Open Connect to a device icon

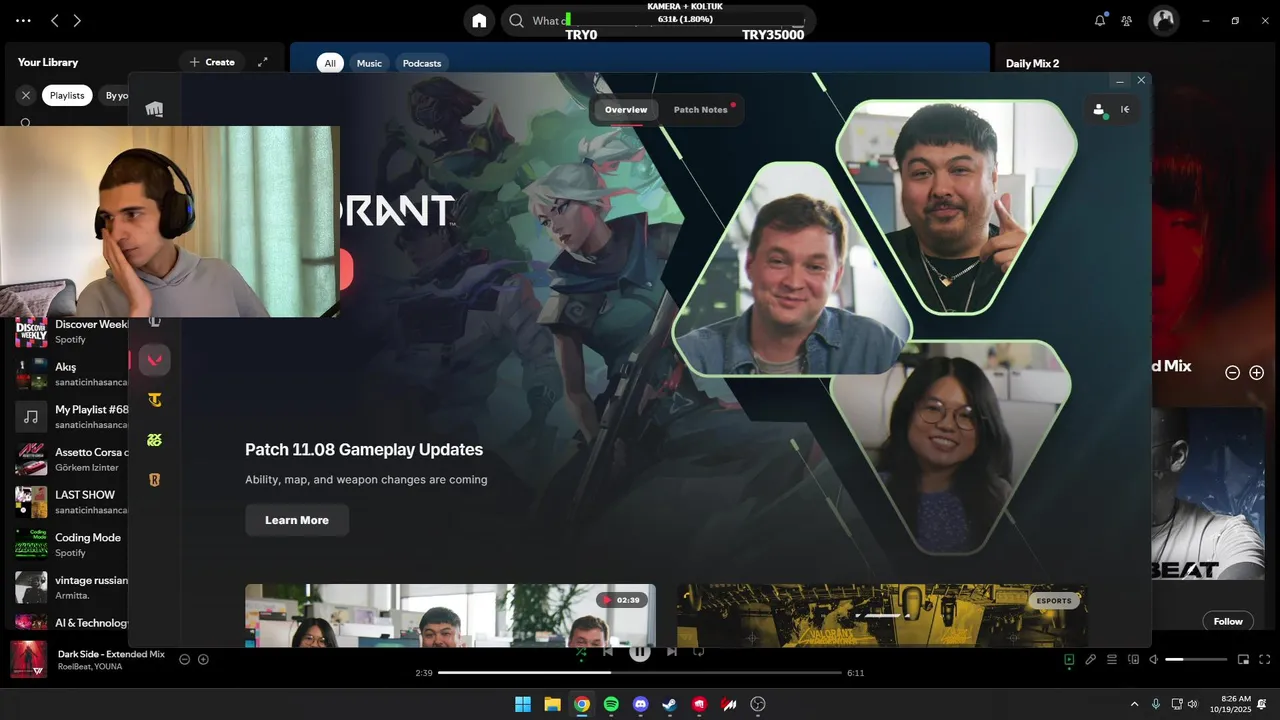pyautogui.click(x=1133, y=660)
